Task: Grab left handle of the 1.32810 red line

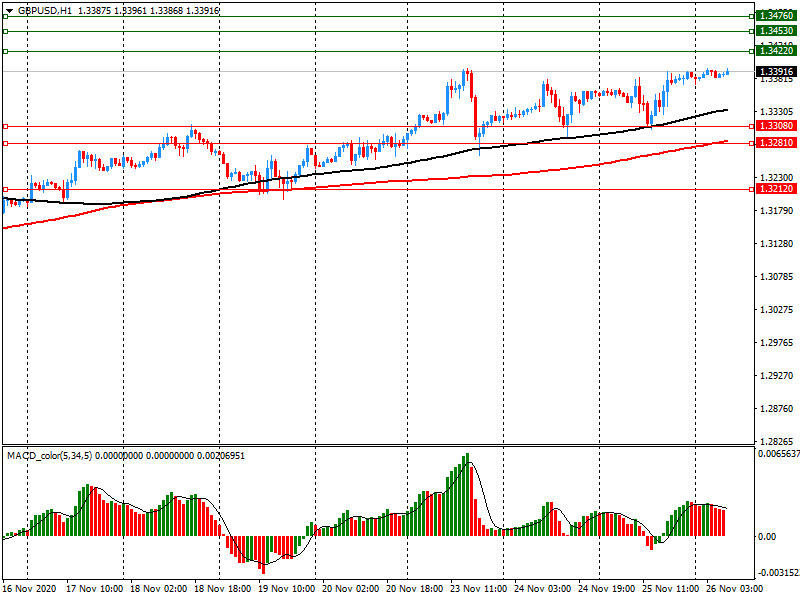Action: (6, 143)
